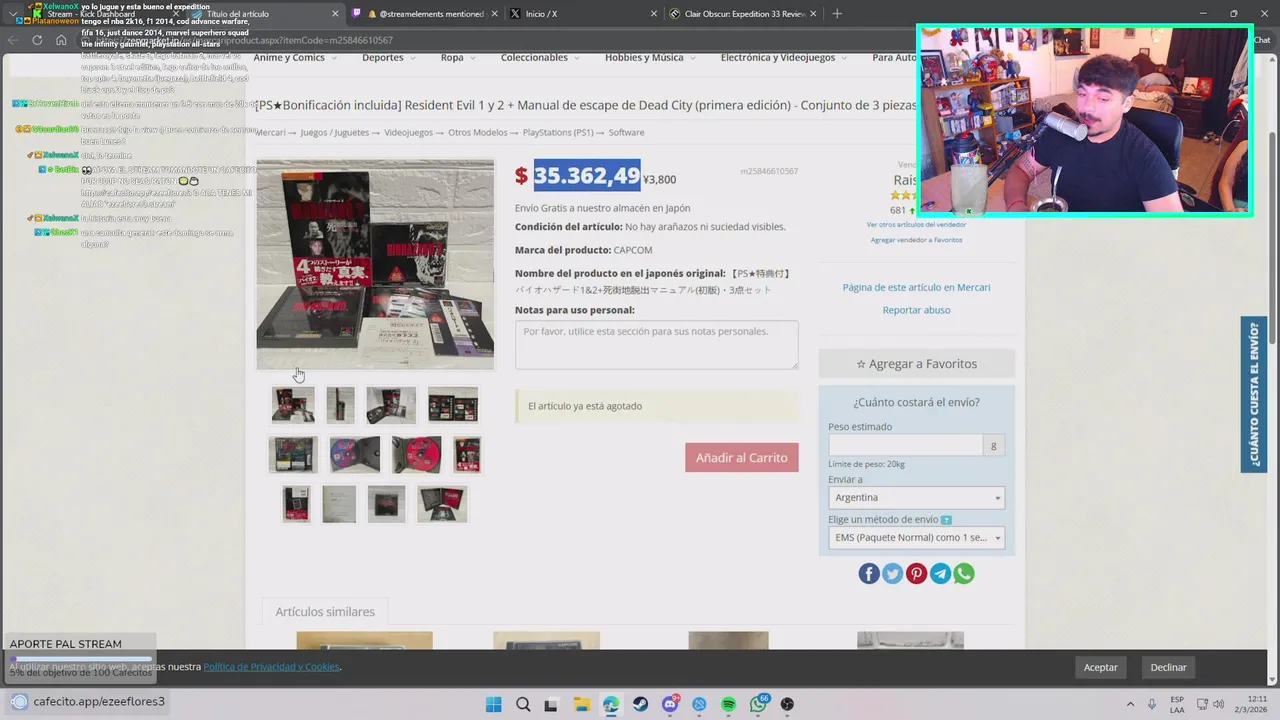Open Microsoft Edge from the taskbar
The width and height of the screenshot is (1280, 720).
pos(611,704)
